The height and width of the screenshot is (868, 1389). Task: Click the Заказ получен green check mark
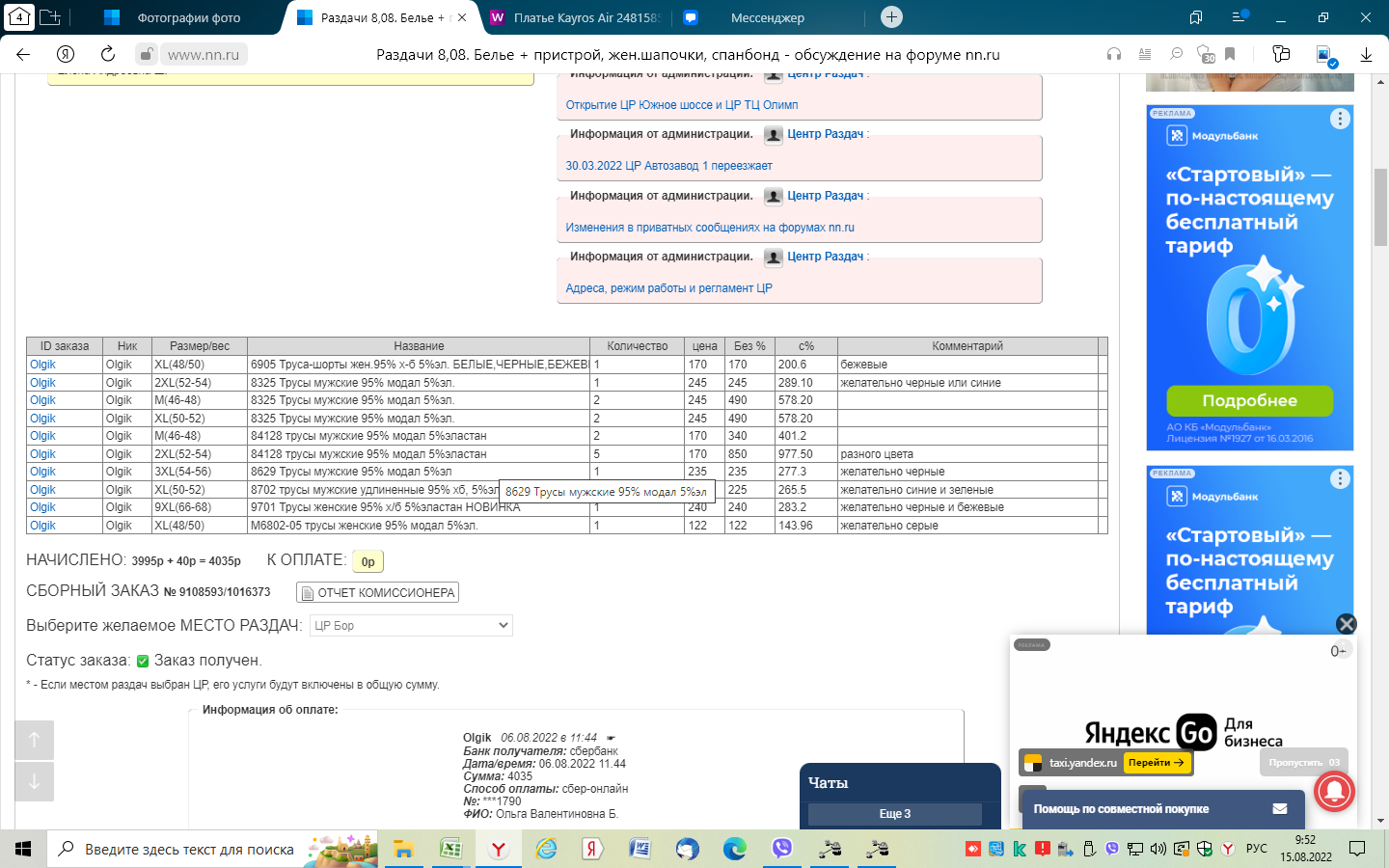[143, 661]
